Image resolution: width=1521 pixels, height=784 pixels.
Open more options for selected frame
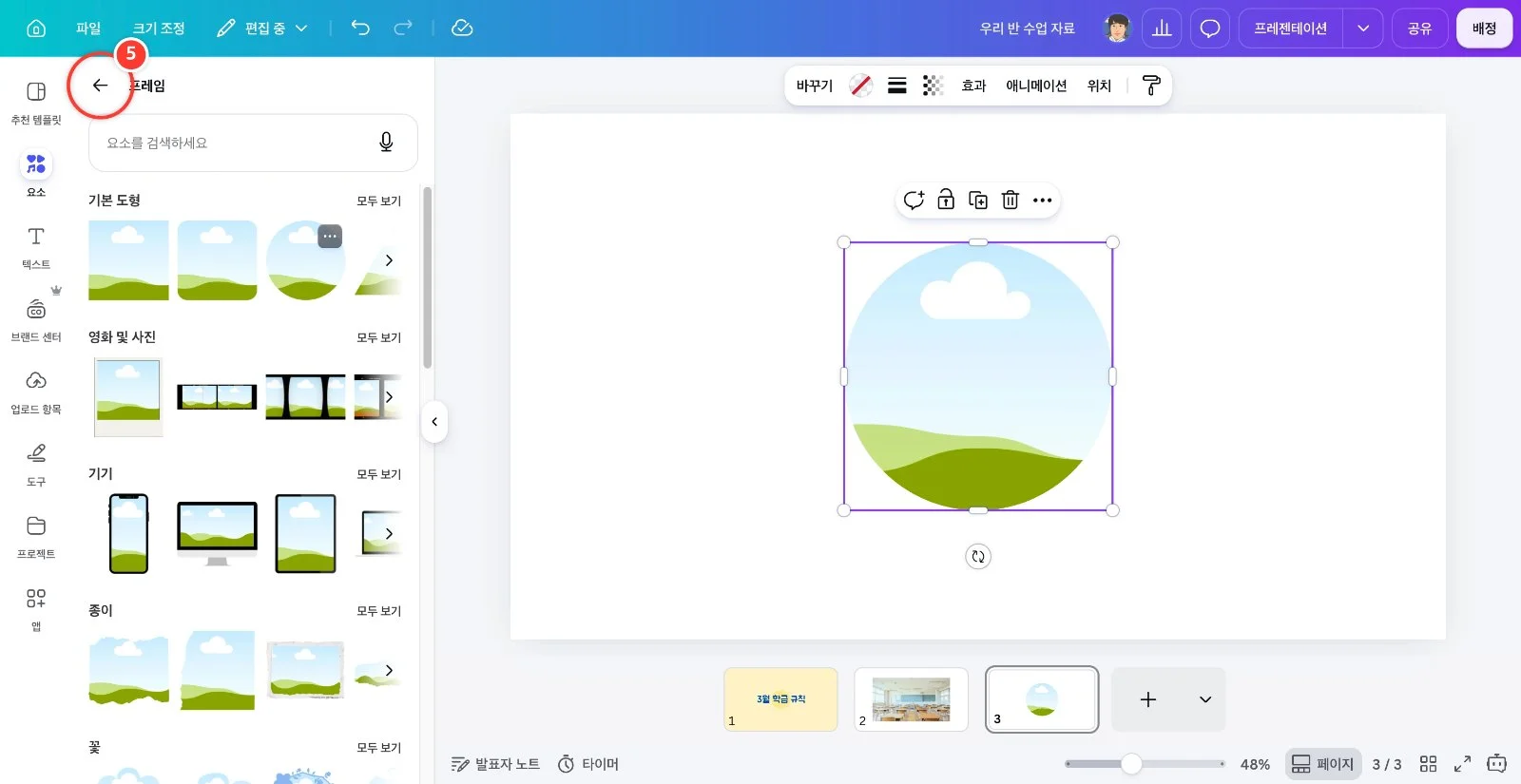1043,200
